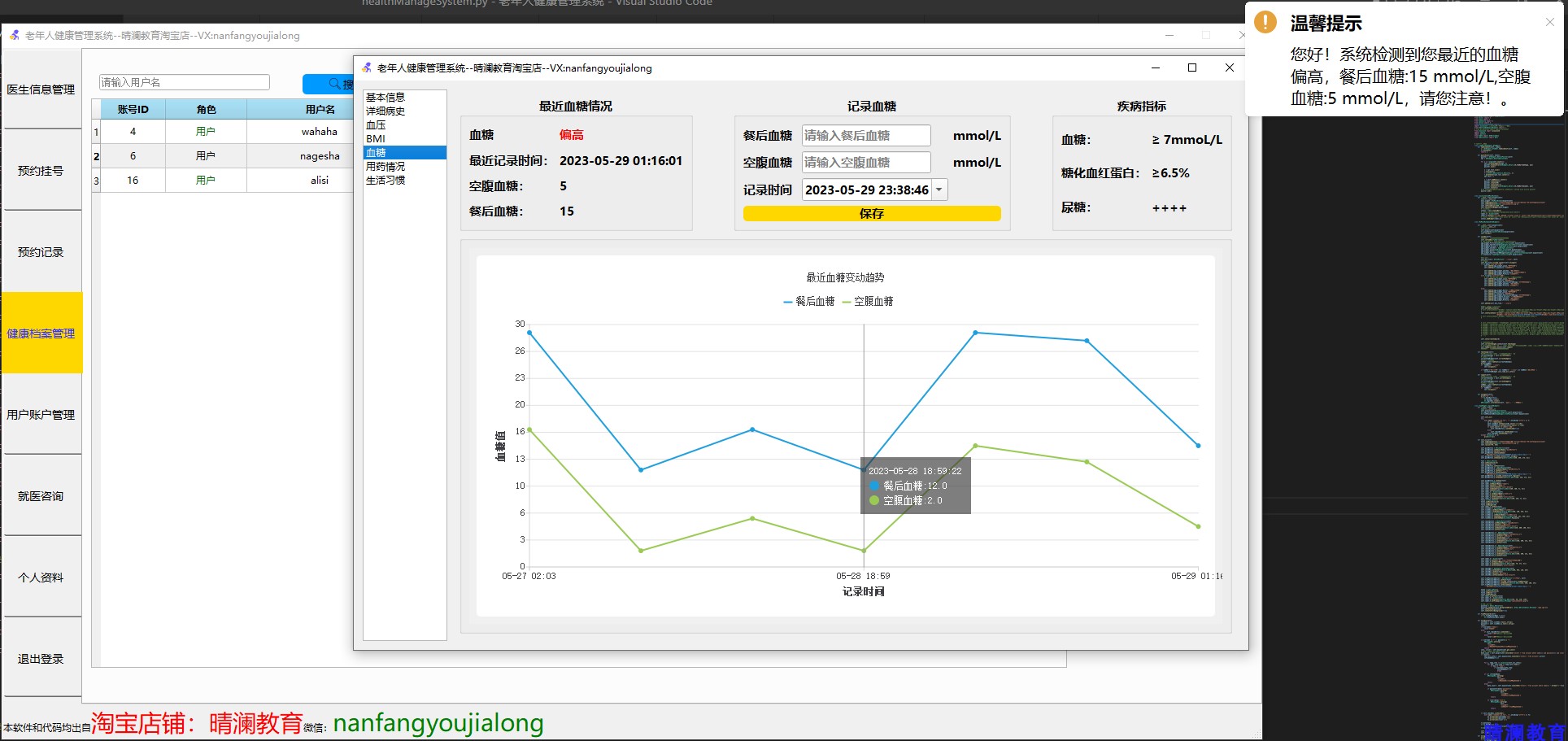Minimize the main health system window
The image size is (1568, 741).
[1169, 35]
